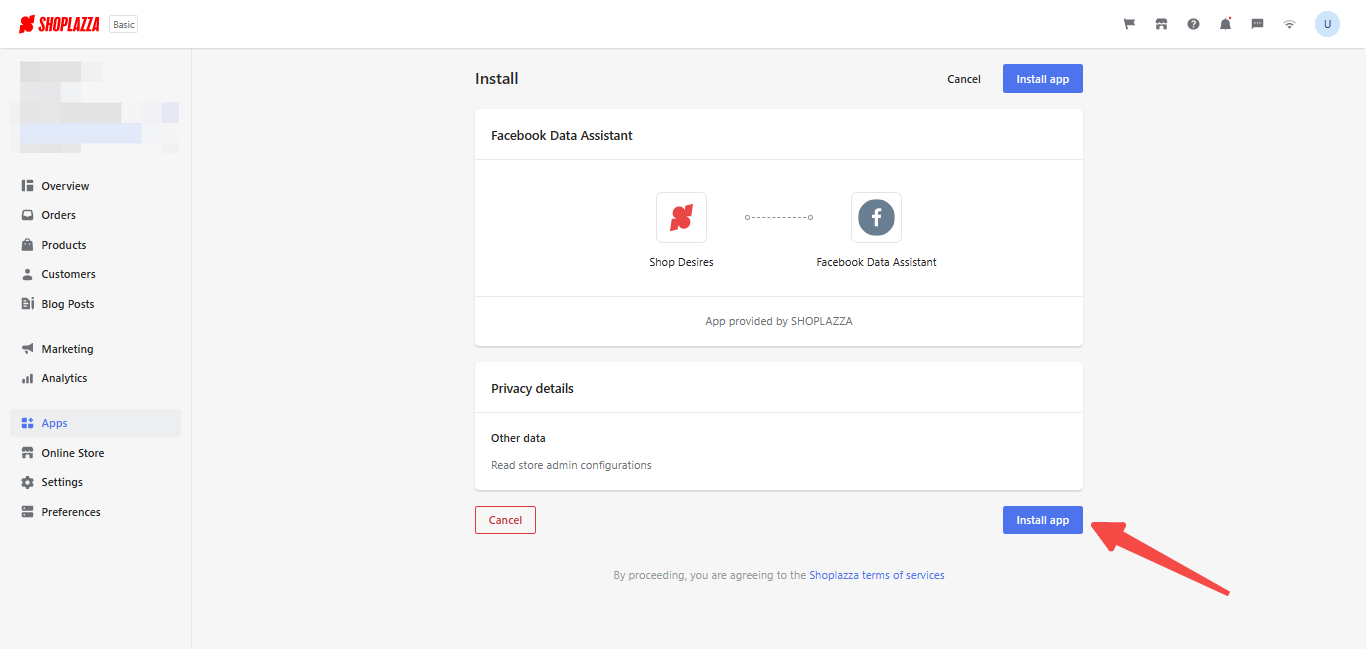Open the flag icon in top bar
1366x649 pixels.
coord(1129,24)
